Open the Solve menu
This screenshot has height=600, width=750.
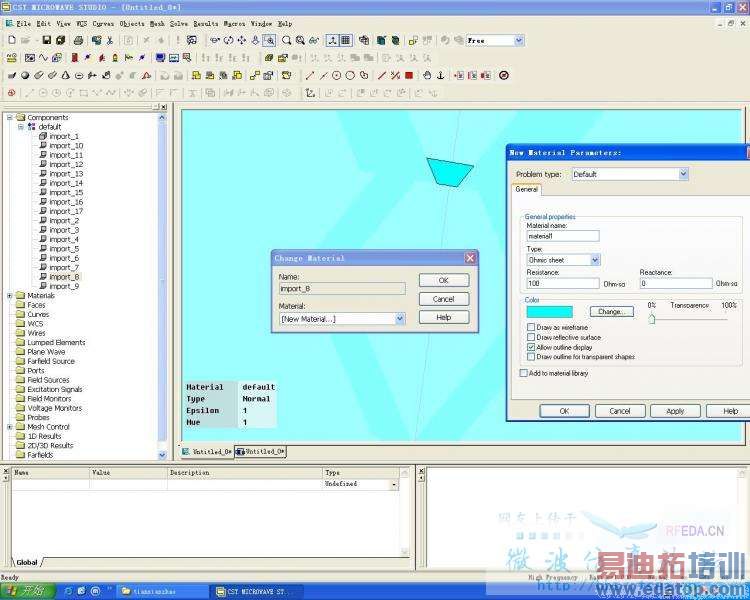tap(179, 23)
